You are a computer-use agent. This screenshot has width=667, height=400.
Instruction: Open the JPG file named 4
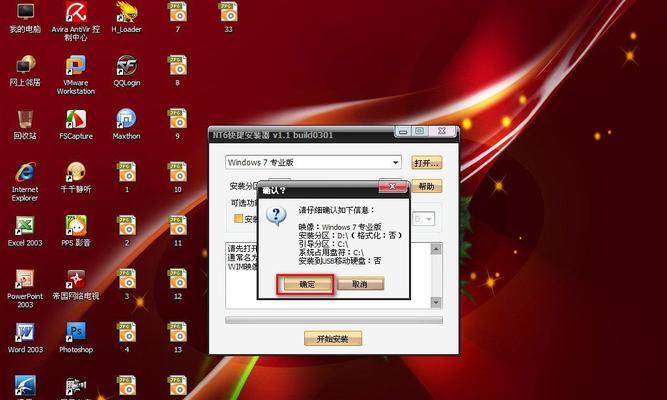click(127, 338)
